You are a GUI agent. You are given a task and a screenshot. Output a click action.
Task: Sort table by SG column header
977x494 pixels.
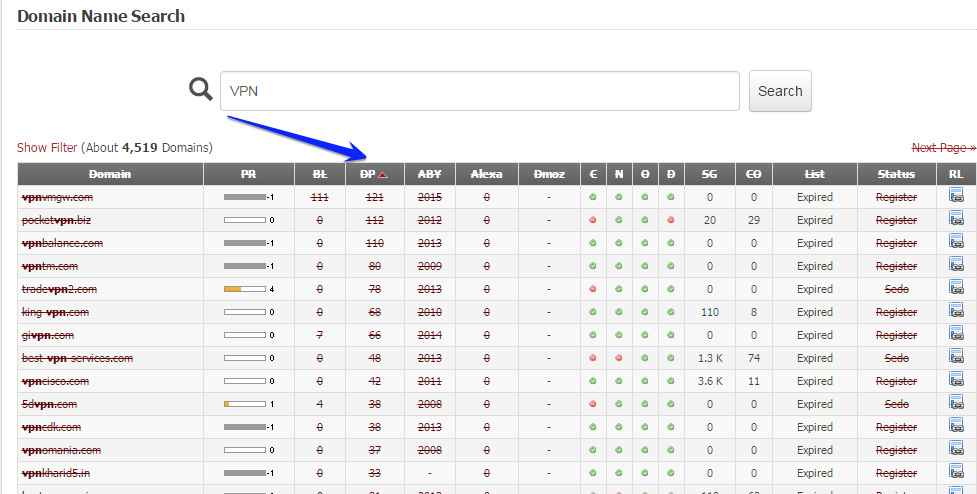click(709, 174)
